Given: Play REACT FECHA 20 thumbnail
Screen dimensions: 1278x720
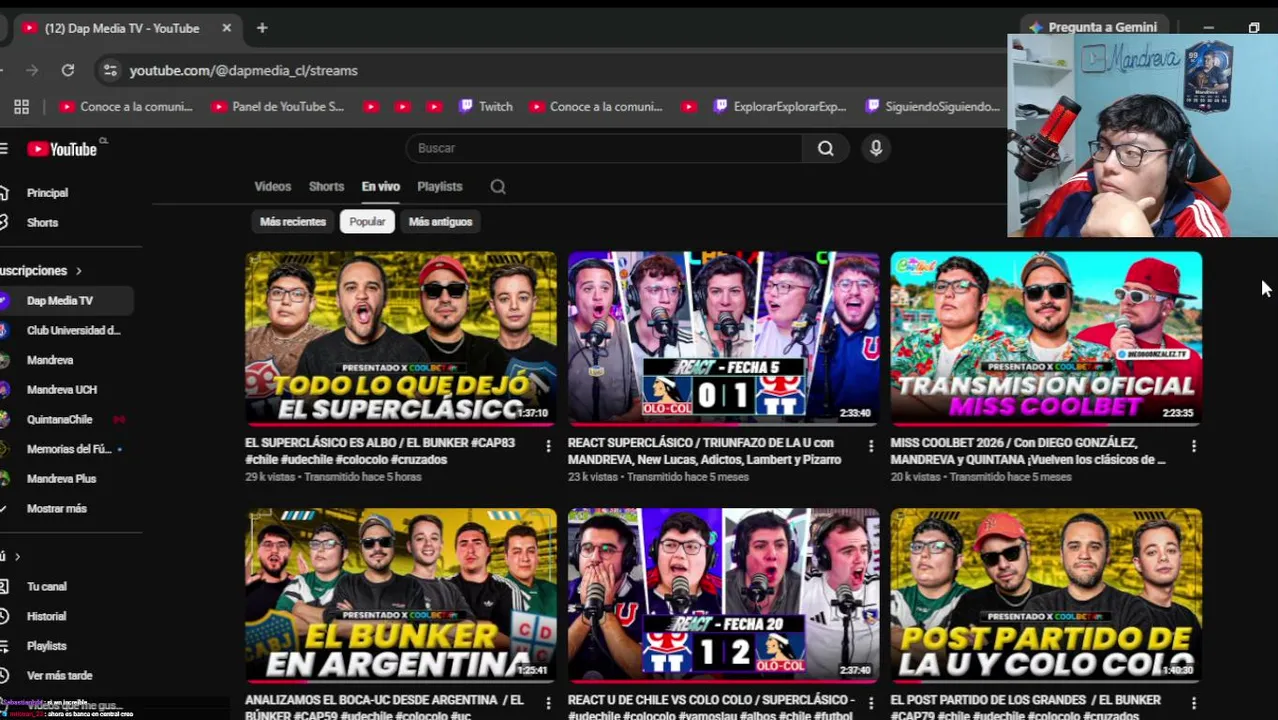Looking at the screenshot, I should click(724, 595).
